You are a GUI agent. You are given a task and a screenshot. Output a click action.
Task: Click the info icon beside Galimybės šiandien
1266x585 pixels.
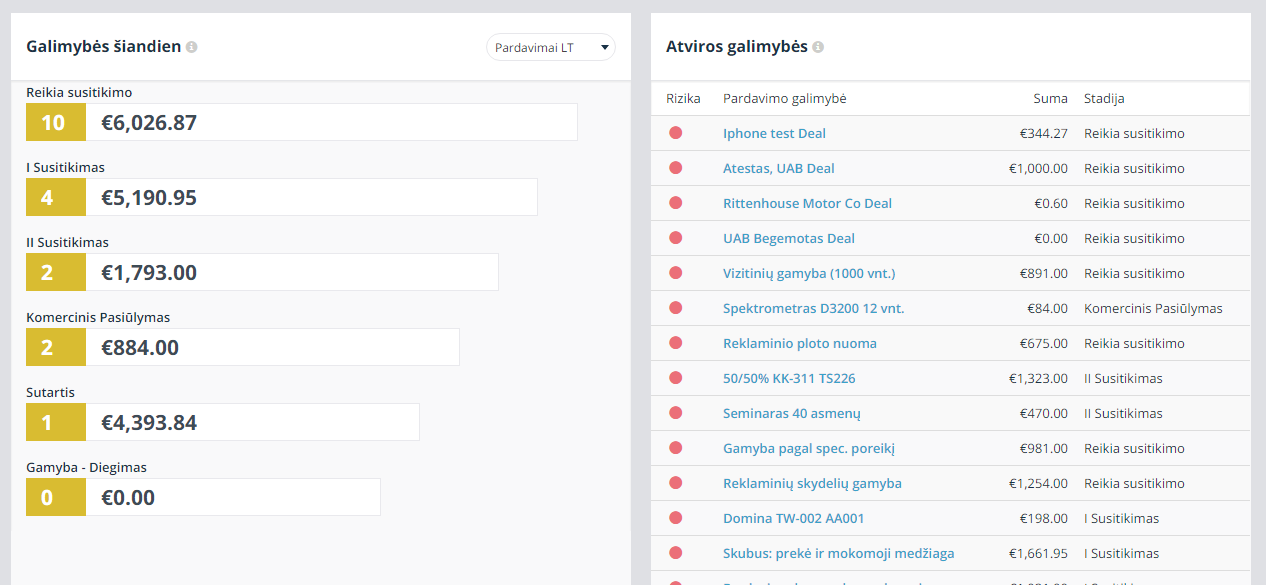click(x=192, y=47)
